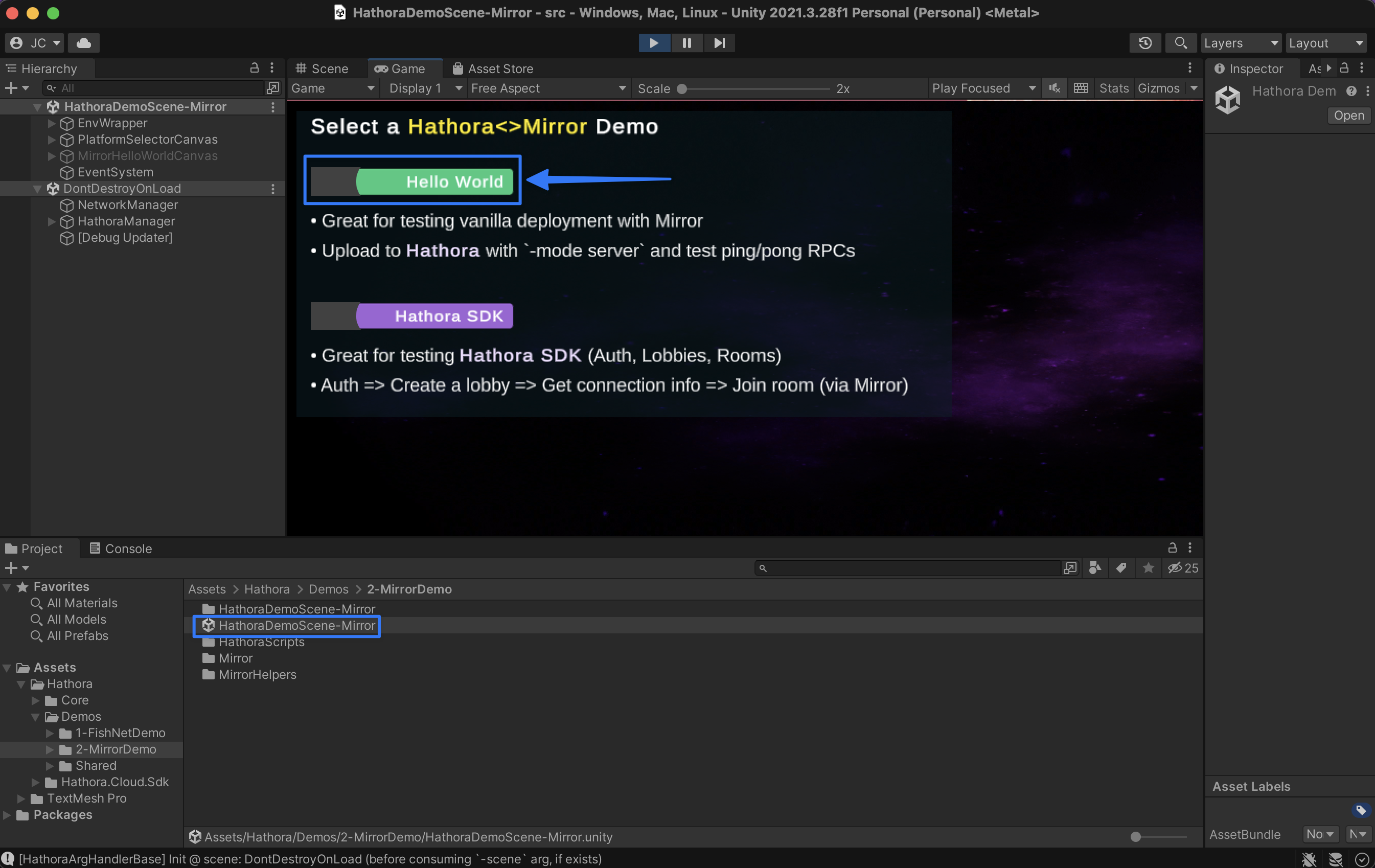
Task: Open the Display 1 dropdown
Action: [425, 88]
